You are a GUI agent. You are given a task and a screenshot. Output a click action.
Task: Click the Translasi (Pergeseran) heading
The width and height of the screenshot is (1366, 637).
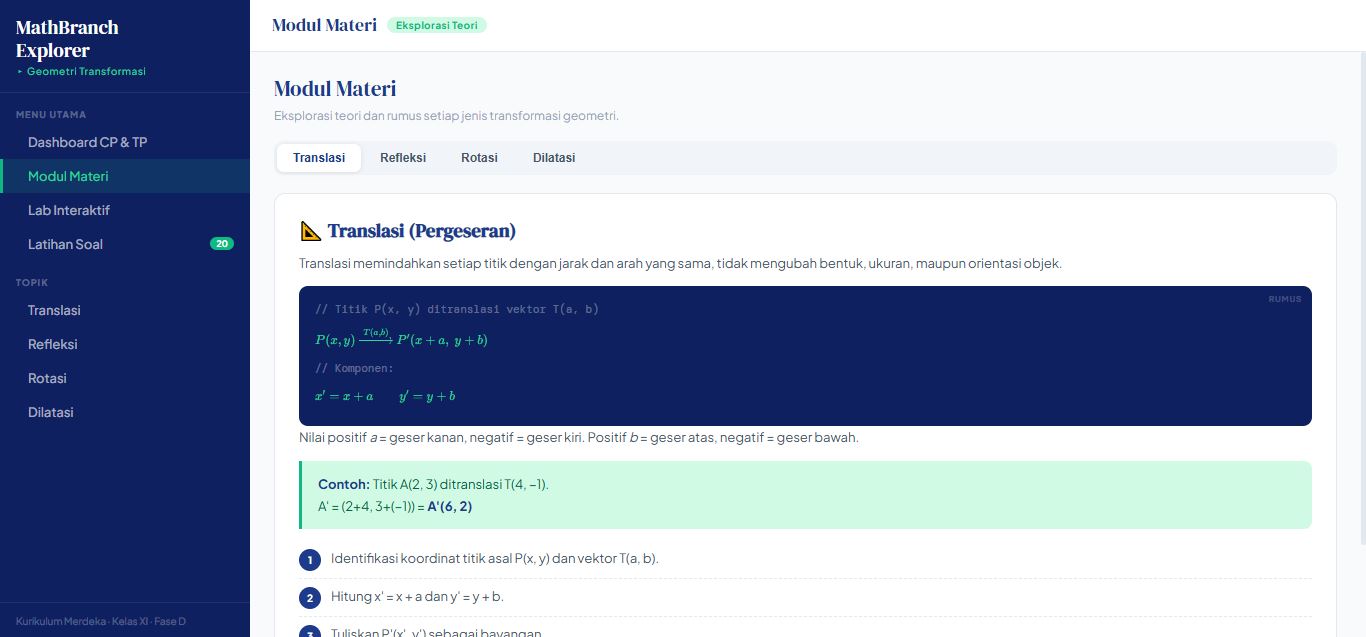tap(422, 231)
